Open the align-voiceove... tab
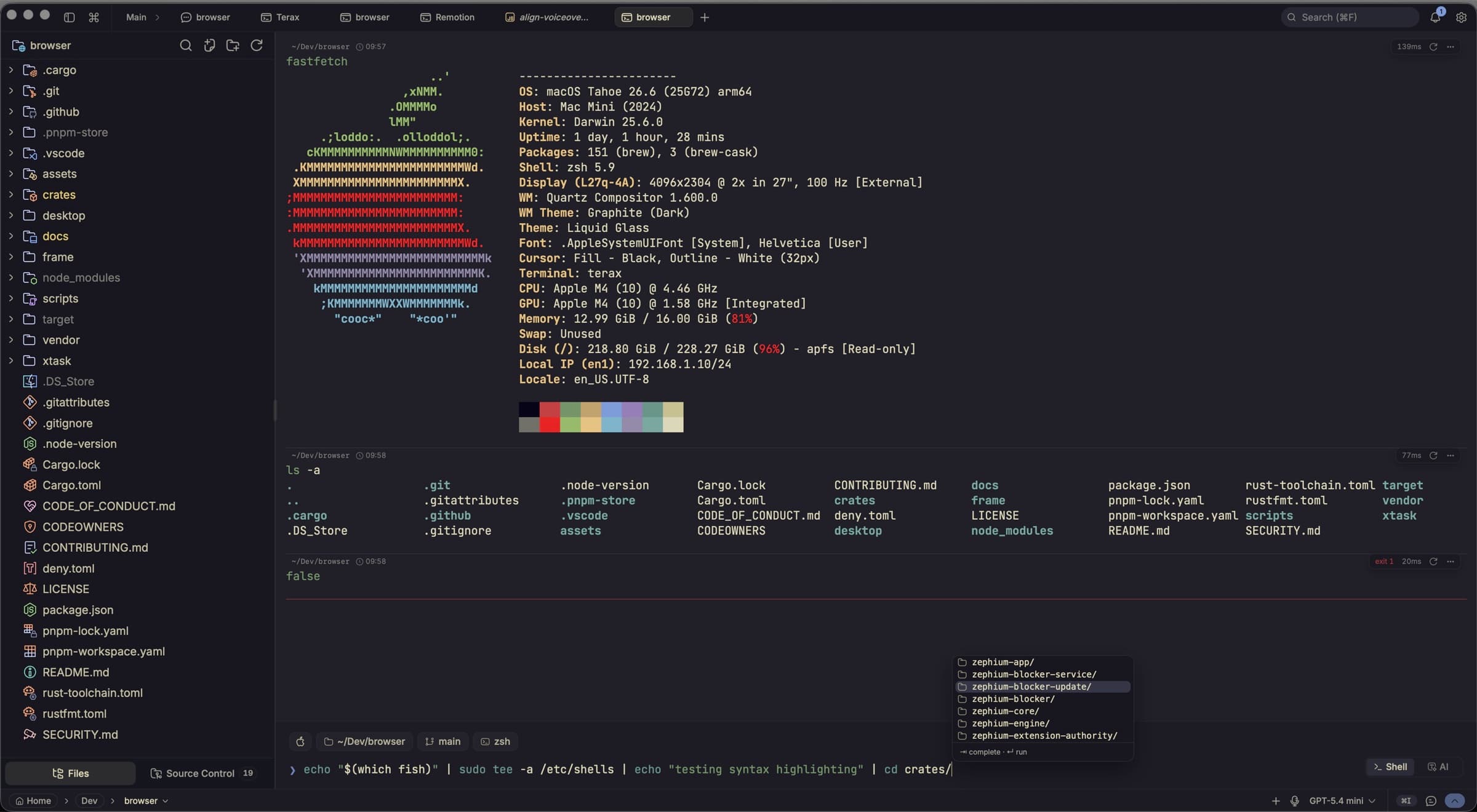 click(547, 17)
